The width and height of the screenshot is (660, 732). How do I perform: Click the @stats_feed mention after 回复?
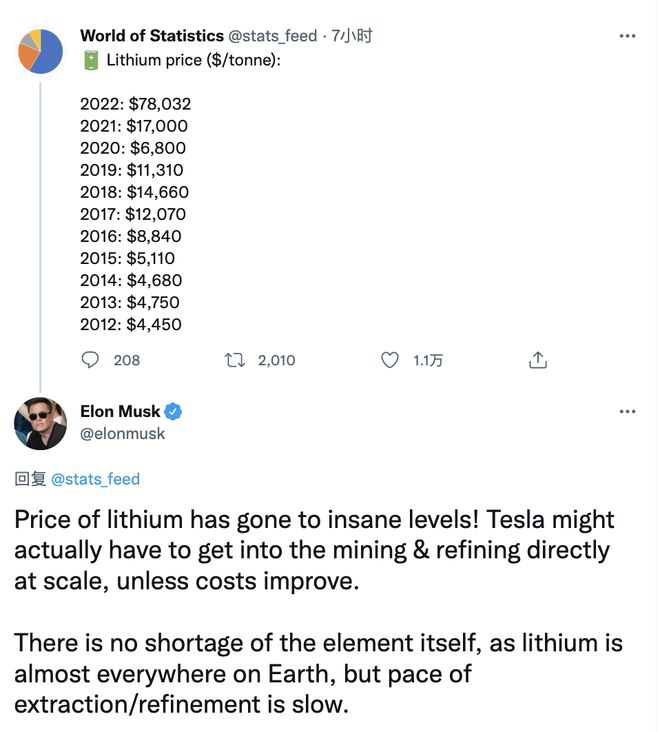[x=95, y=479]
